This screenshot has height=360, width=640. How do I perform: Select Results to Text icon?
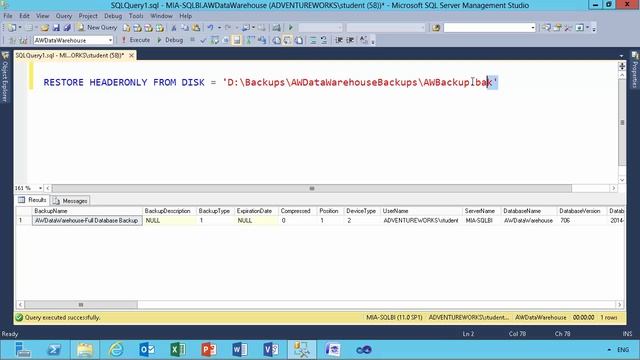[277, 40]
